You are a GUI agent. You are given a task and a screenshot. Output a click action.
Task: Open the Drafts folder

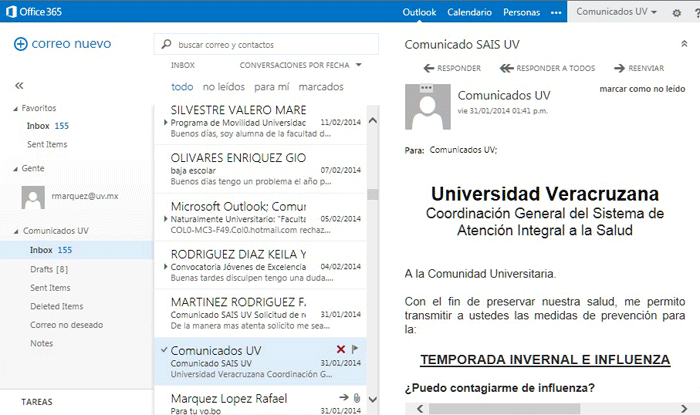click(48, 269)
